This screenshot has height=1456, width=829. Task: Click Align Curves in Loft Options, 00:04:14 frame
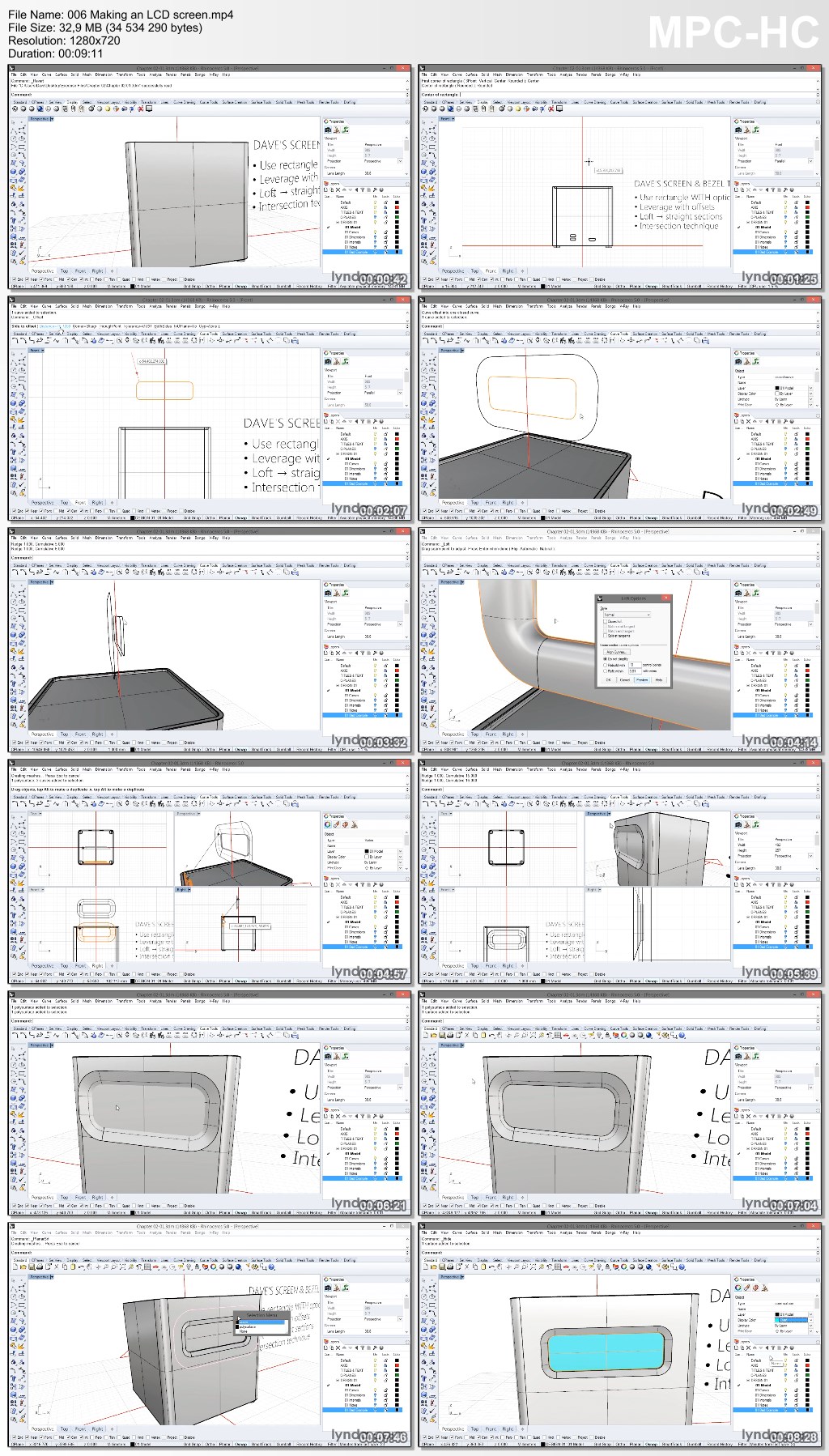[617, 652]
